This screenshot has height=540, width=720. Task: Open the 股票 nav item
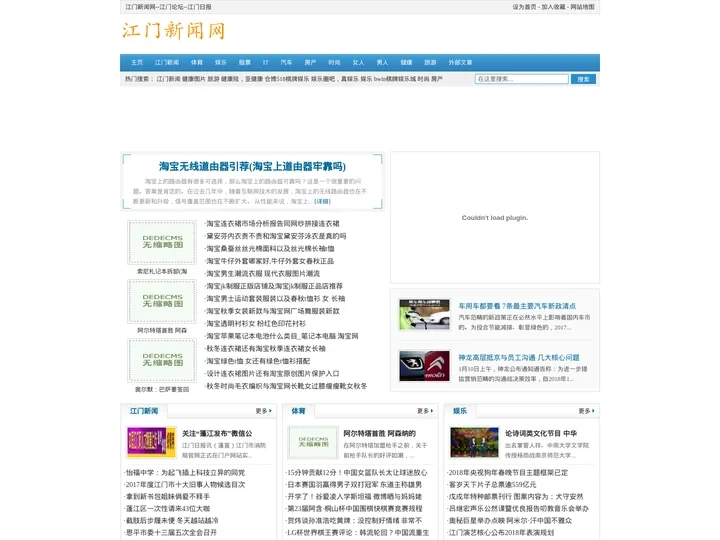point(245,62)
